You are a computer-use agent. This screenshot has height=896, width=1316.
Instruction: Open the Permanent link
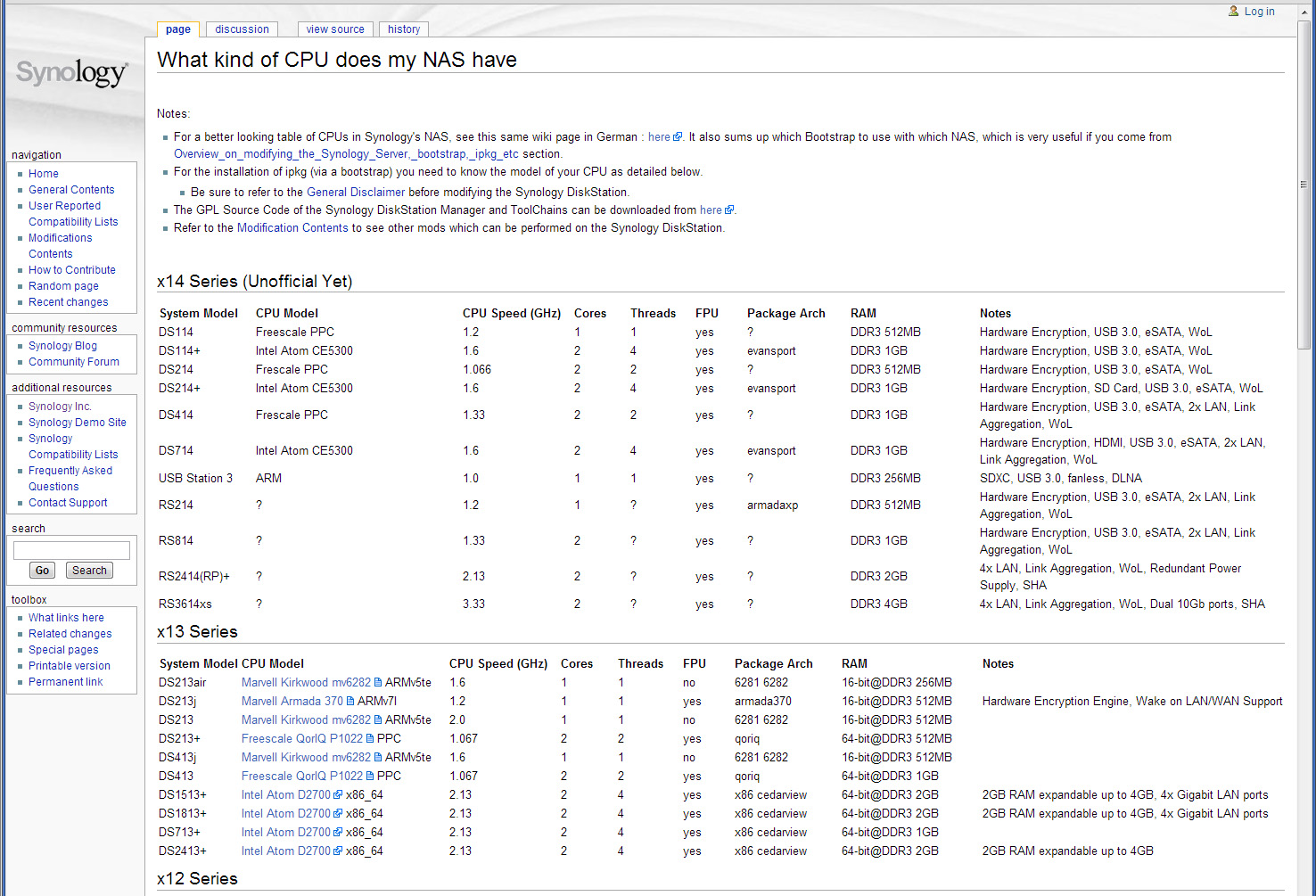pos(66,682)
